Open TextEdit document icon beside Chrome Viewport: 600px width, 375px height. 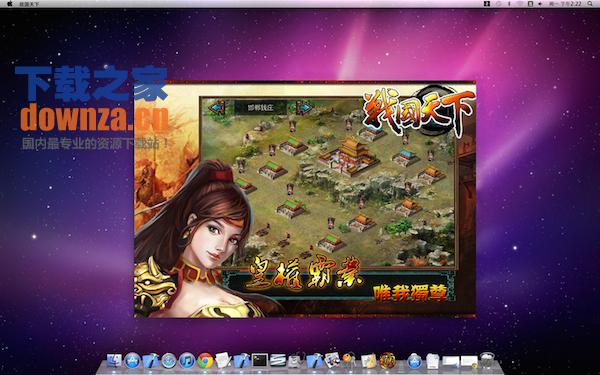[223, 360]
